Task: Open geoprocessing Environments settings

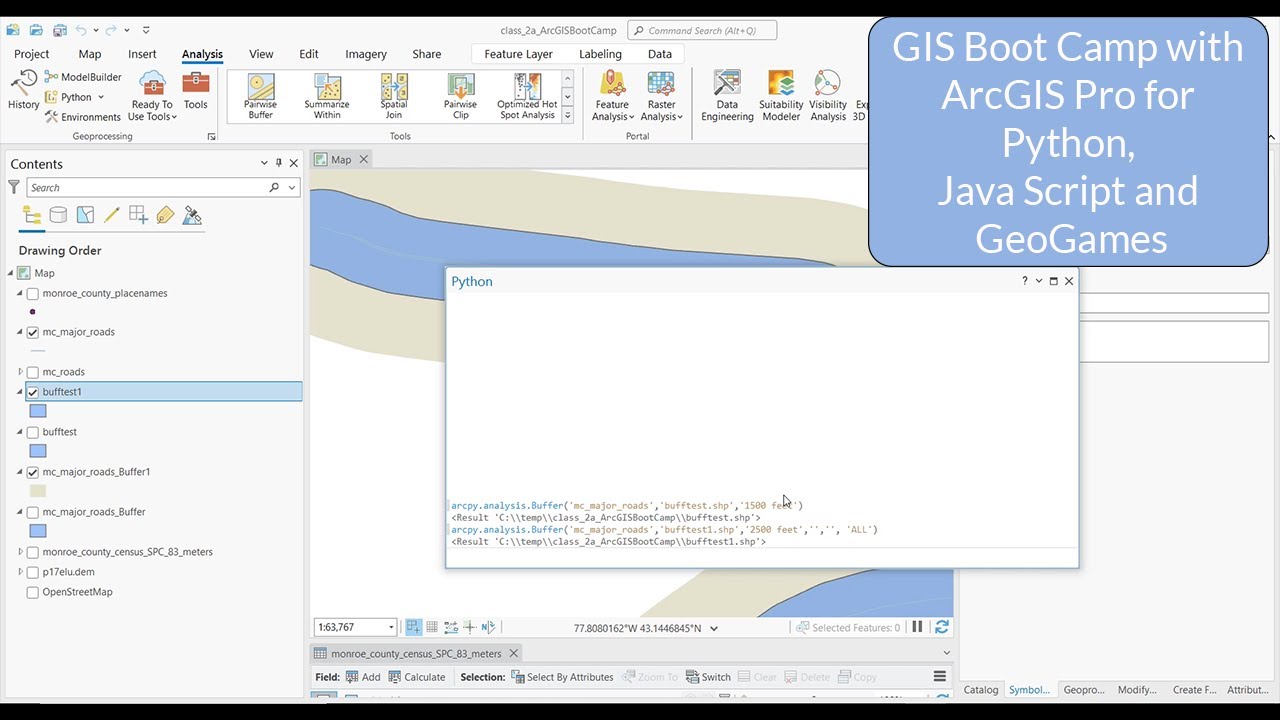Action: [x=83, y=117]
